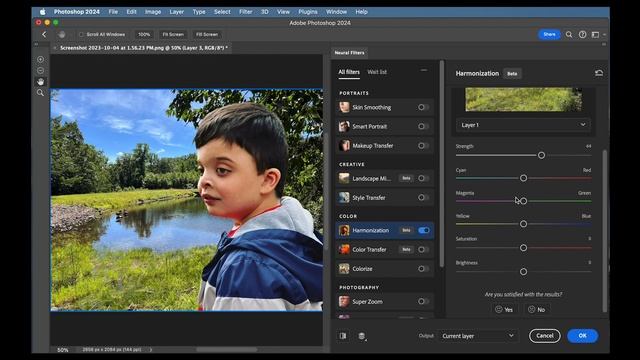Open the Filter menu
Image resolution: width=640 pixels, height=360 pixels.
click(245, 12)
